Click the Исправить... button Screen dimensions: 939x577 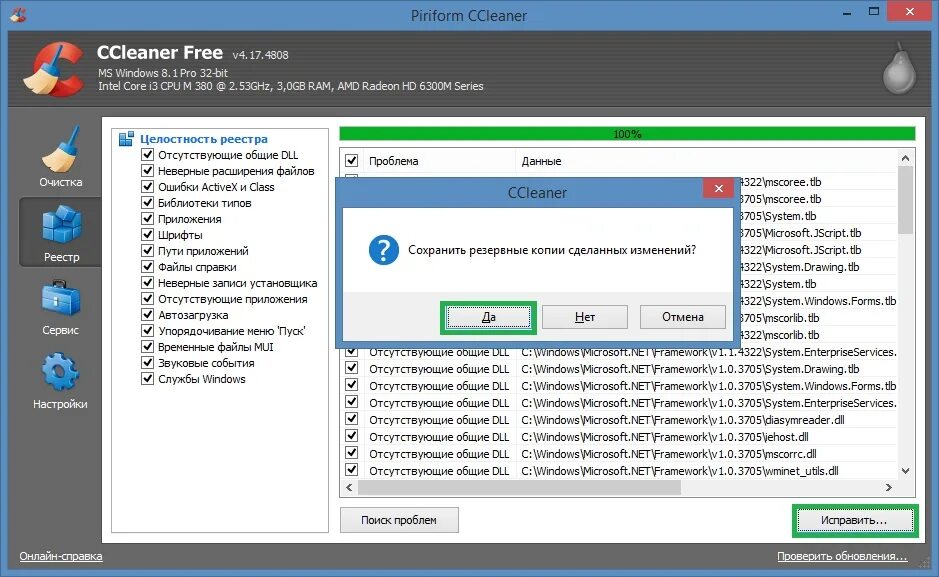(855, 520)
